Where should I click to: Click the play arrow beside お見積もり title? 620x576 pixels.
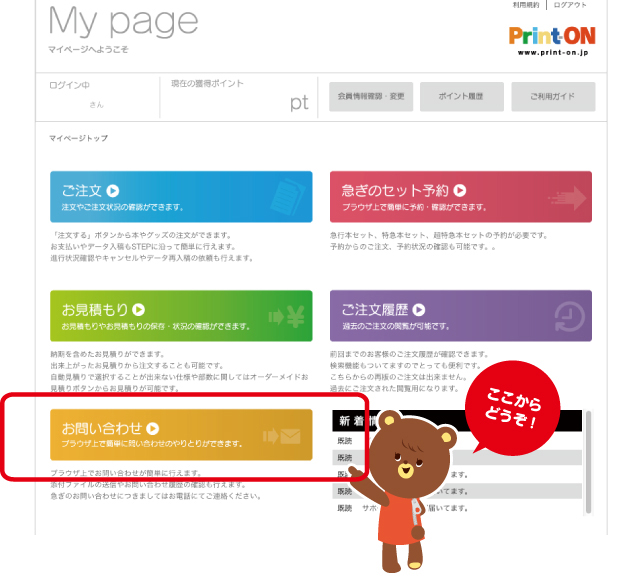[139, 310]
